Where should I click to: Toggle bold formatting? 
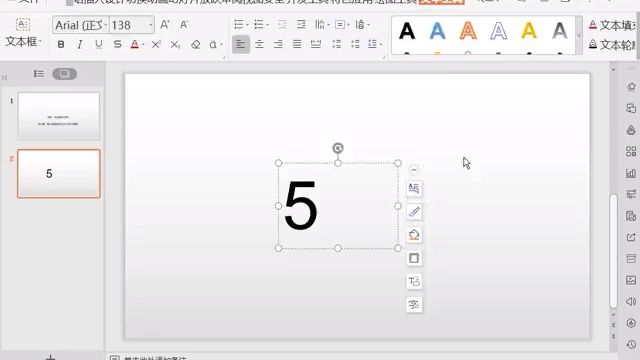61,44
